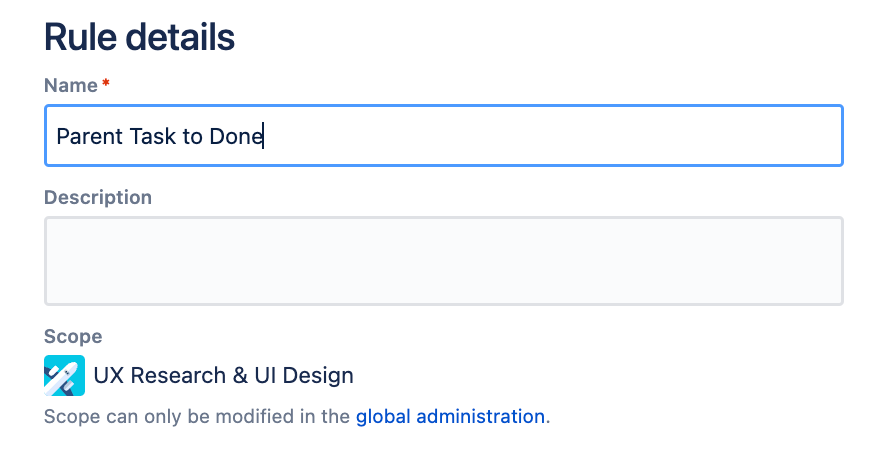
Task: Click the UX Research & UI Design project icon
Action: pyautogui.click(x=64, y=376)
